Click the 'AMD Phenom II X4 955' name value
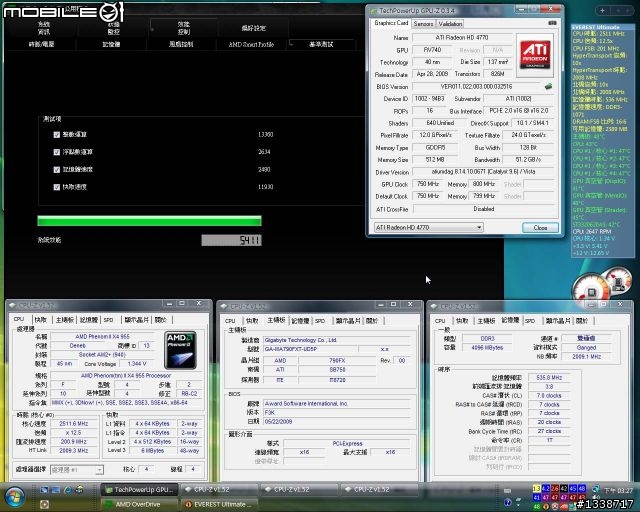Screen dimensions: 640x512 click(x=102, y=336)
